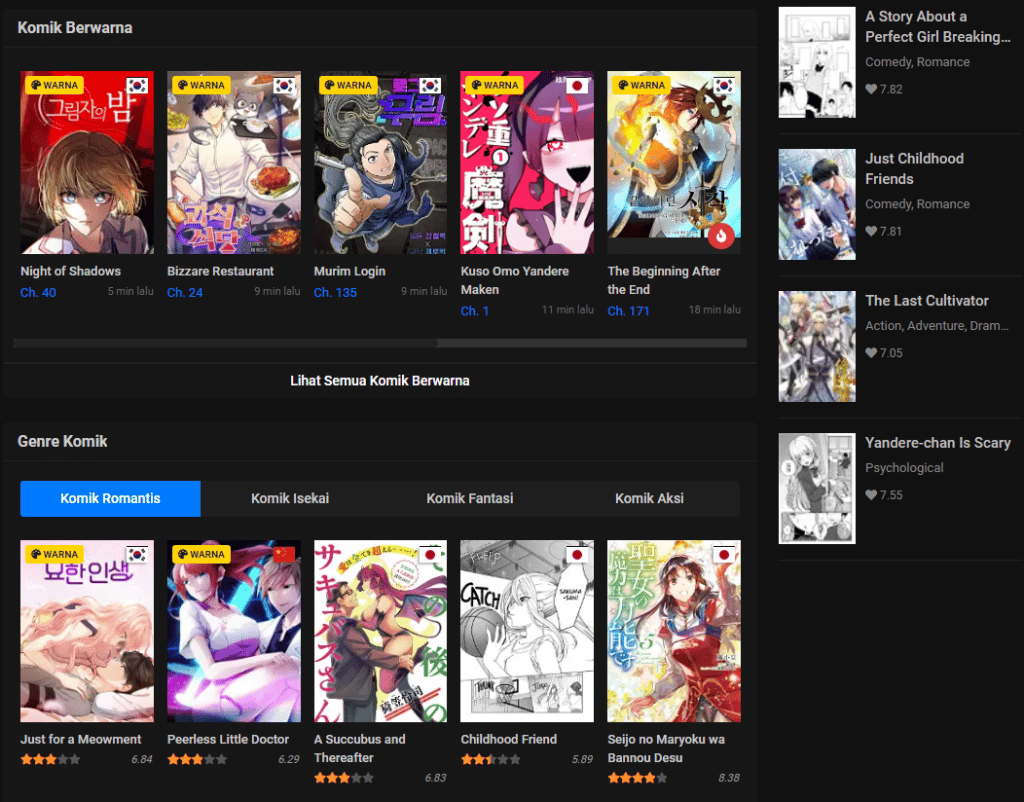Image resolution: width=1024 pixels, height=802 pixels.
Task: Open Murim Login Ch. 135
Action: pyautogui.click(x=335, y=293)
